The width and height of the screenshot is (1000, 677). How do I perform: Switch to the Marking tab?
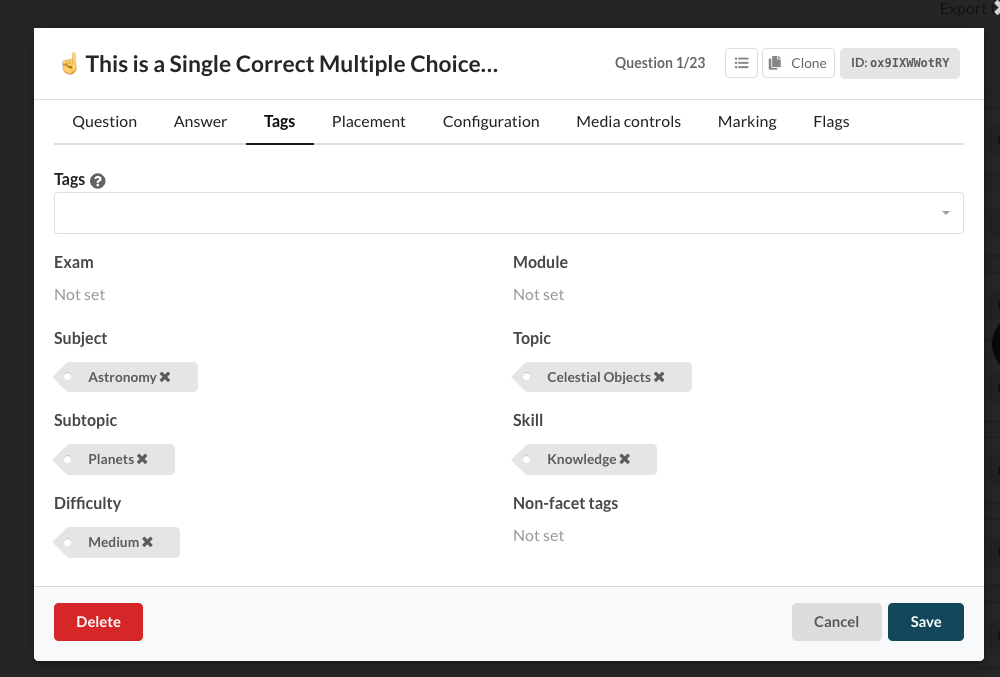[747, 121]
